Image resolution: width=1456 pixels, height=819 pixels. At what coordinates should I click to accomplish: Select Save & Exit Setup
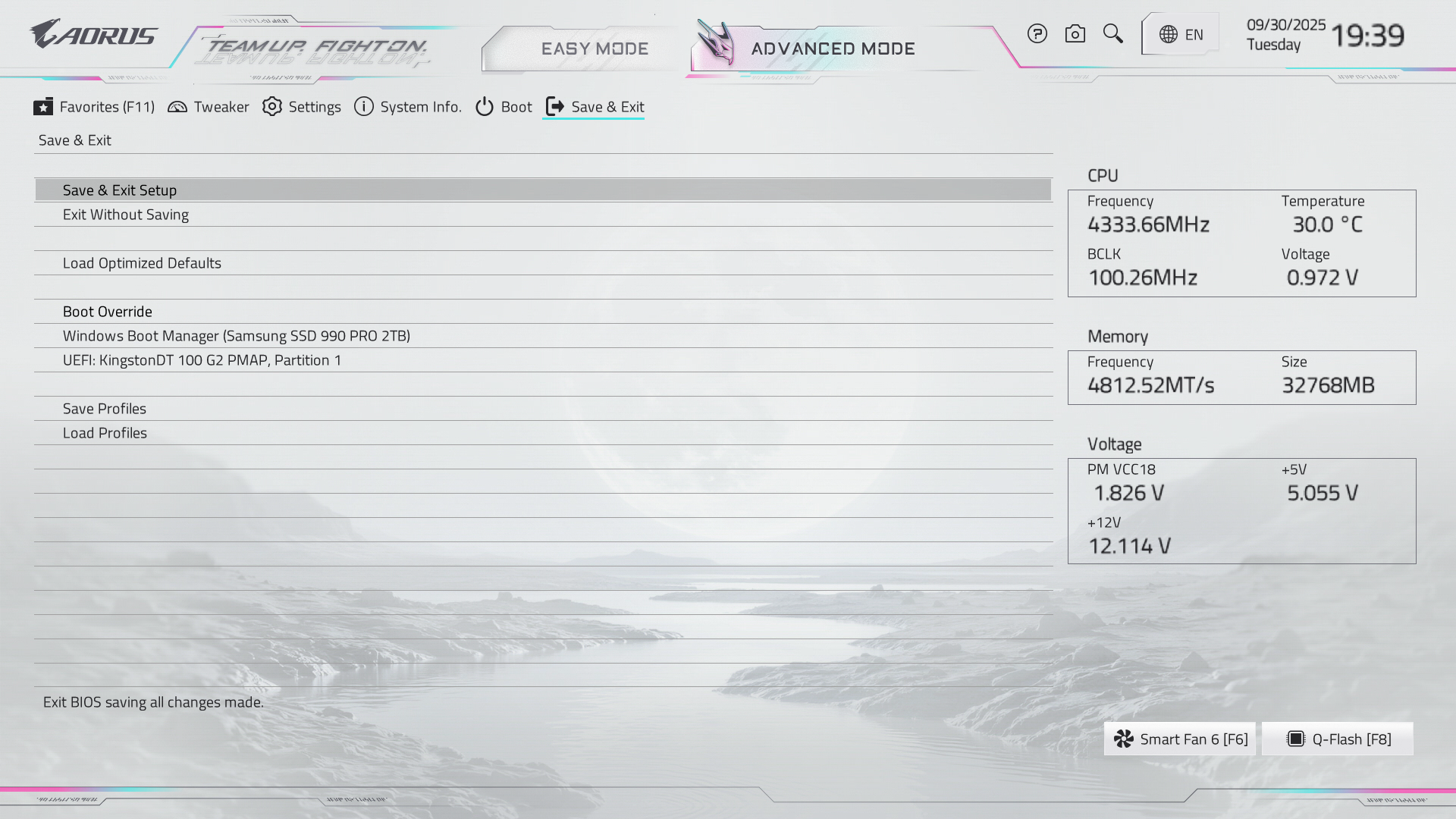click(120, 190)
